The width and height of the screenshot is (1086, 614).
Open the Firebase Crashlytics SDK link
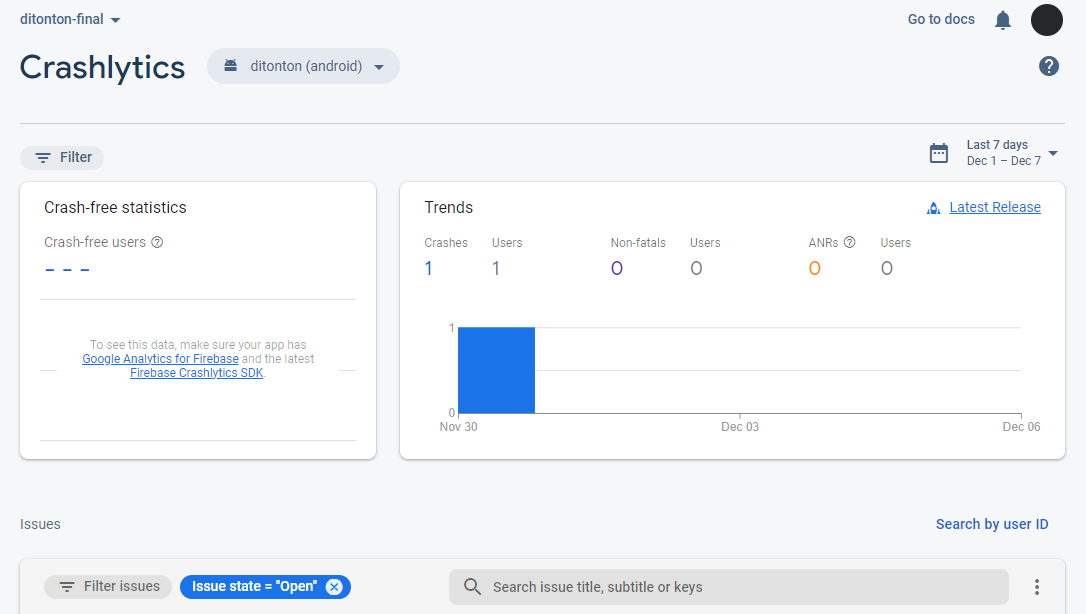[196, 372]
